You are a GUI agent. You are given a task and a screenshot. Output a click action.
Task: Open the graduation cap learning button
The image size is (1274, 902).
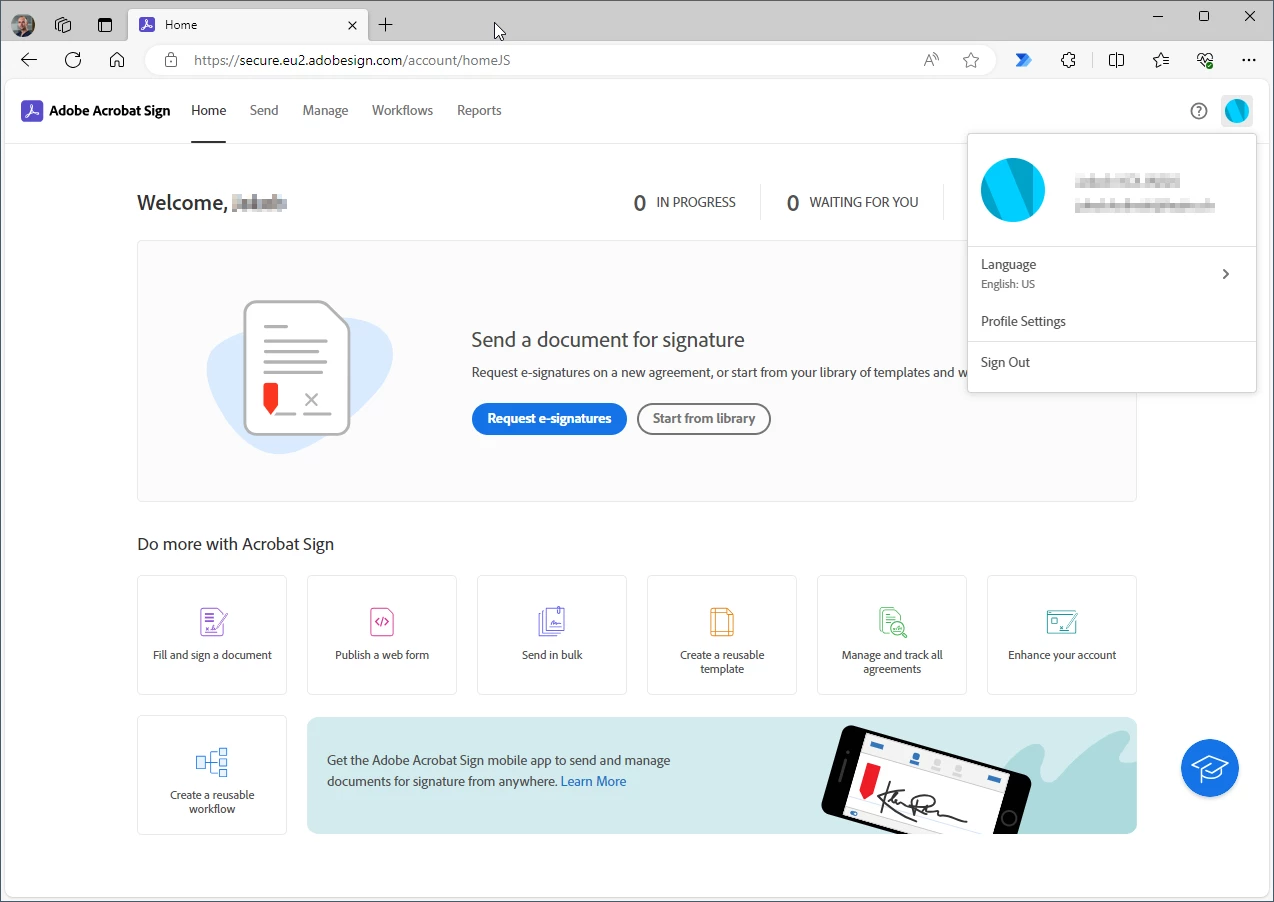click(x=1210, y=768)
